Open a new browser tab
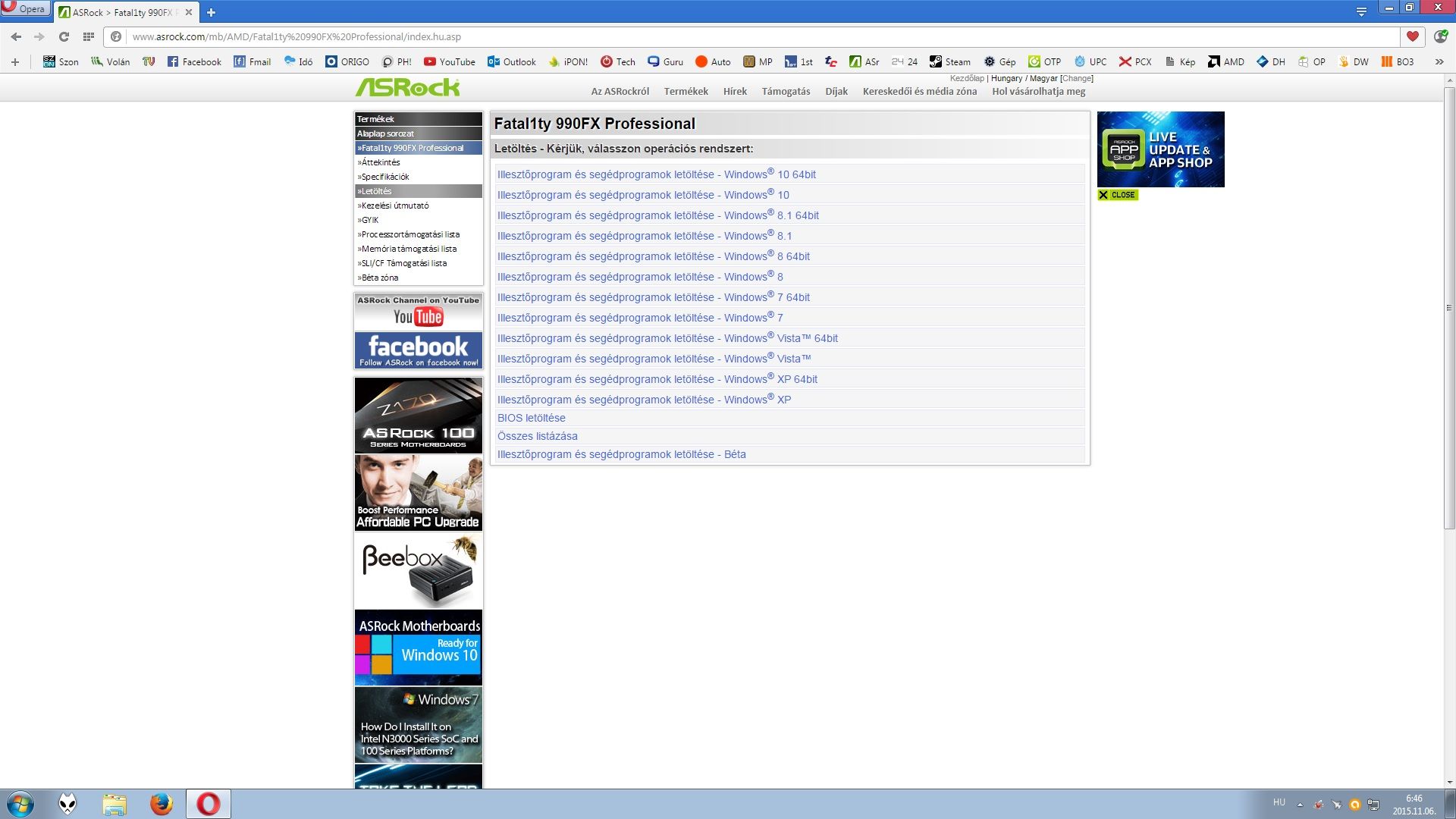 211,12
